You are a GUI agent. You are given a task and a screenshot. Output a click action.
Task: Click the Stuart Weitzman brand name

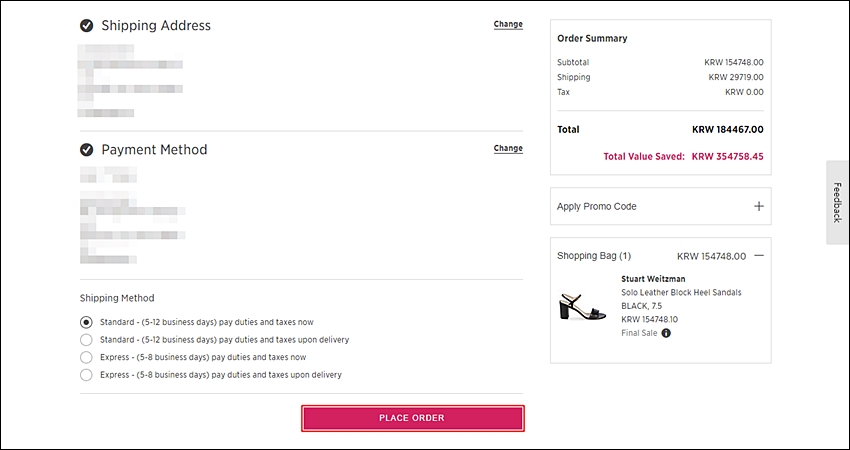[653, 279]
